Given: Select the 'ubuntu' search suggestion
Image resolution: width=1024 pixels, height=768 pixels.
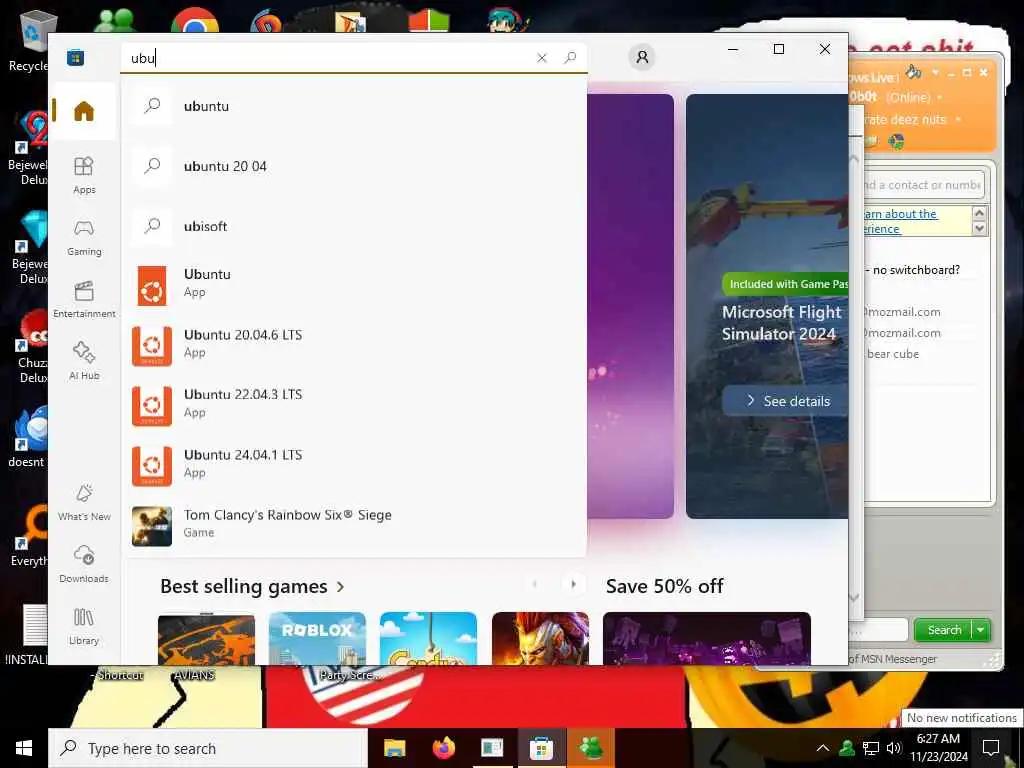Looking at the screenshot, I should [353, 106].
